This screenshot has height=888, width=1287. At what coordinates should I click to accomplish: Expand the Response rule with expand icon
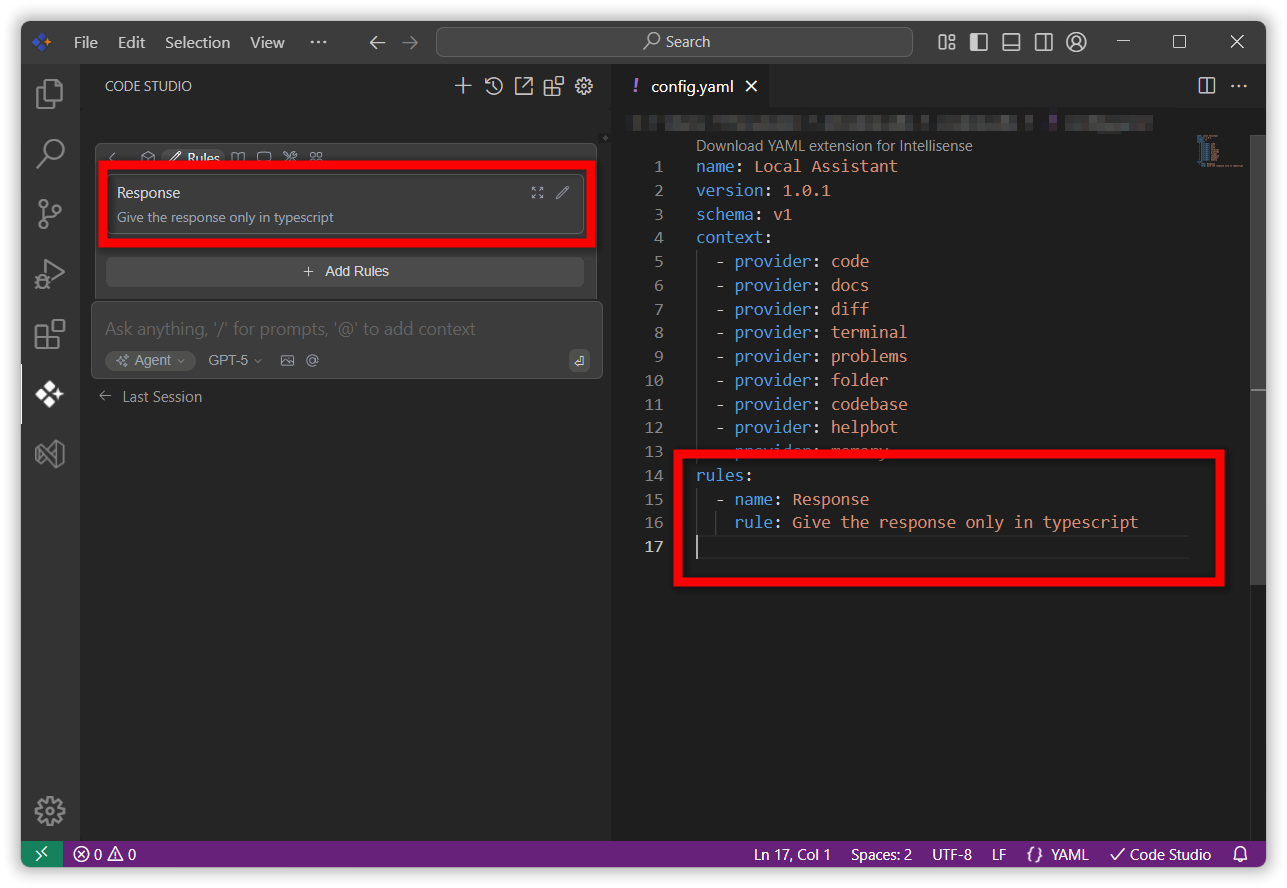(x=537, y=193)
